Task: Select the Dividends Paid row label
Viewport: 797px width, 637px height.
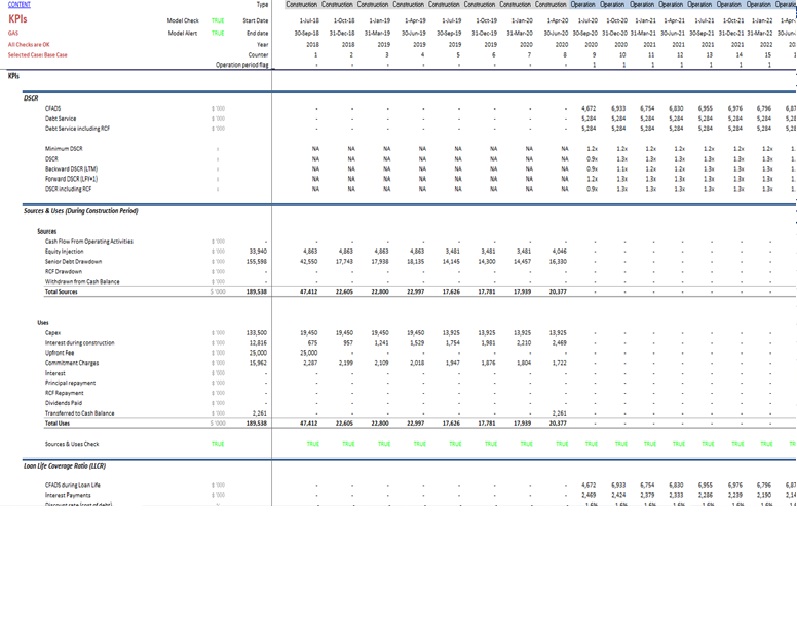Action: 63,403
